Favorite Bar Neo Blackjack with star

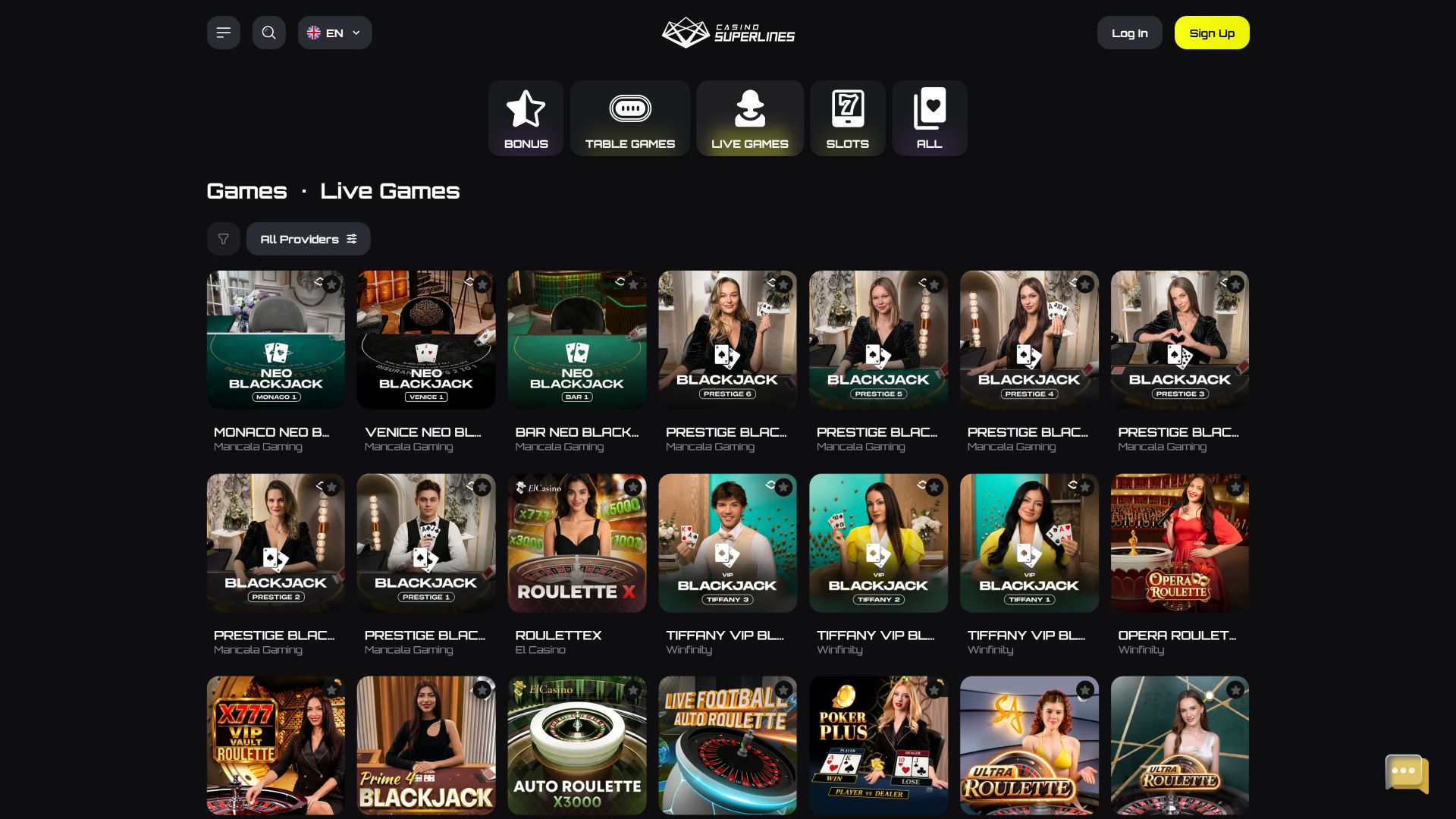tap(633, 284)
